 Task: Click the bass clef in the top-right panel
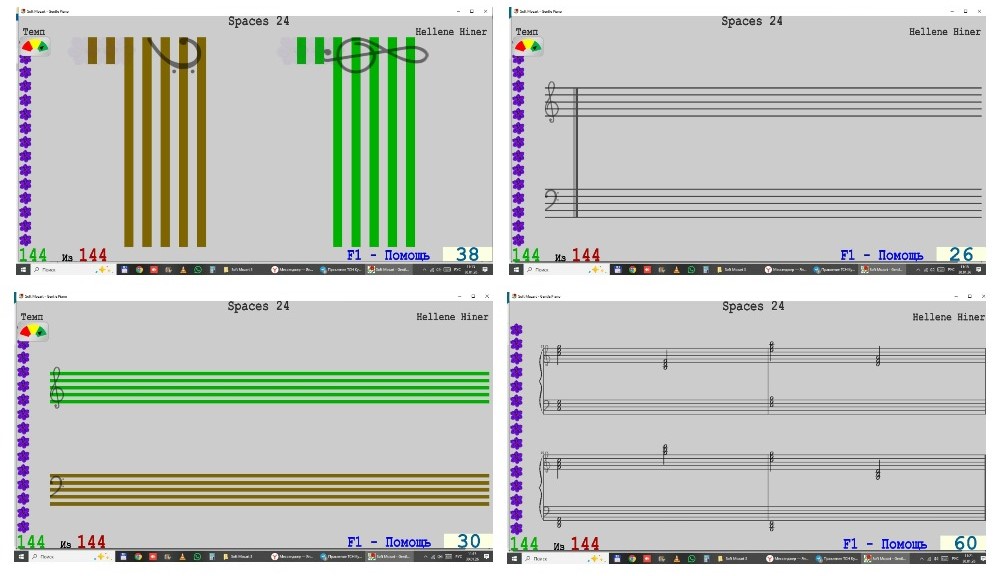[551, 201]
